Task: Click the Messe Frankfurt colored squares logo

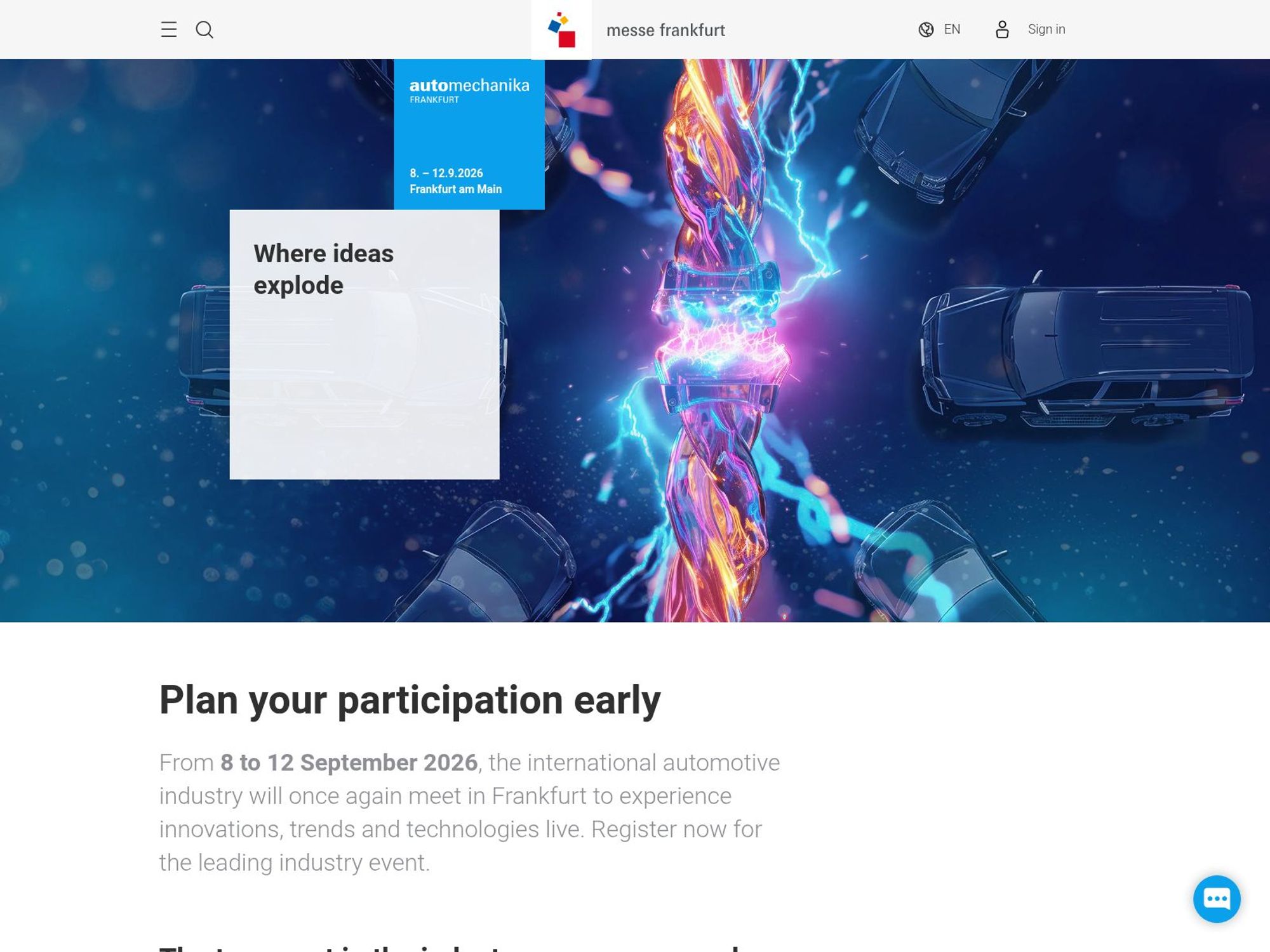Action: point(561,29)
